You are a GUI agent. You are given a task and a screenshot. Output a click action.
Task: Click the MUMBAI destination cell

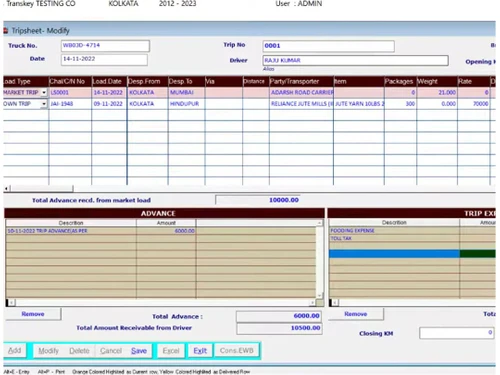pos(186,93)
